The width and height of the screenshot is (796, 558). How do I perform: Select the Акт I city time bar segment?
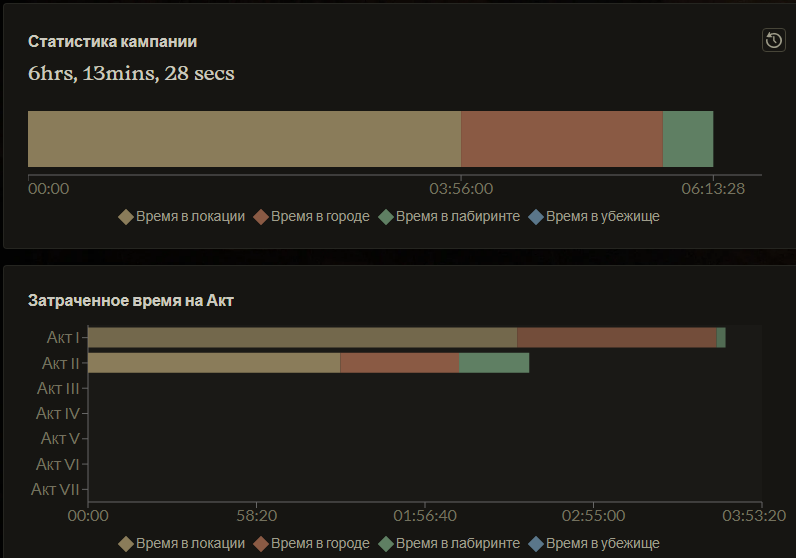617,338
